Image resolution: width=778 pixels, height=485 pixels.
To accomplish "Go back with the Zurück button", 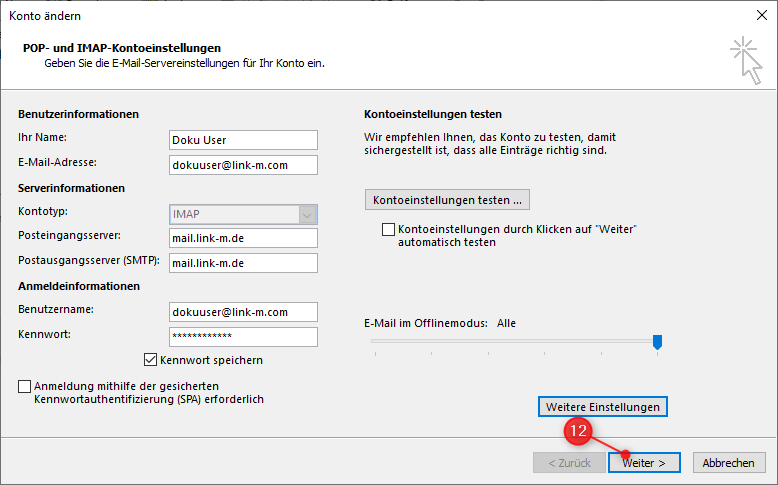I will 569,463.
